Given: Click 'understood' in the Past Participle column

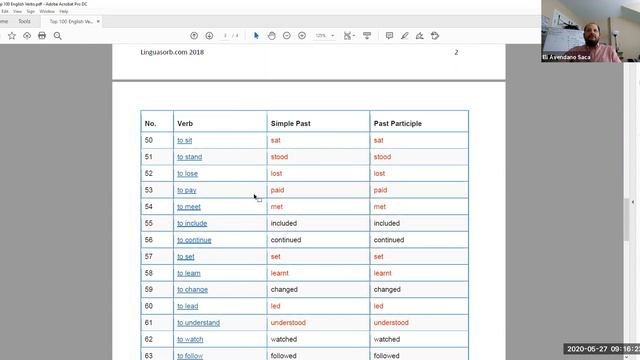Looking at the screenshot, I should (x=391, y=323).
